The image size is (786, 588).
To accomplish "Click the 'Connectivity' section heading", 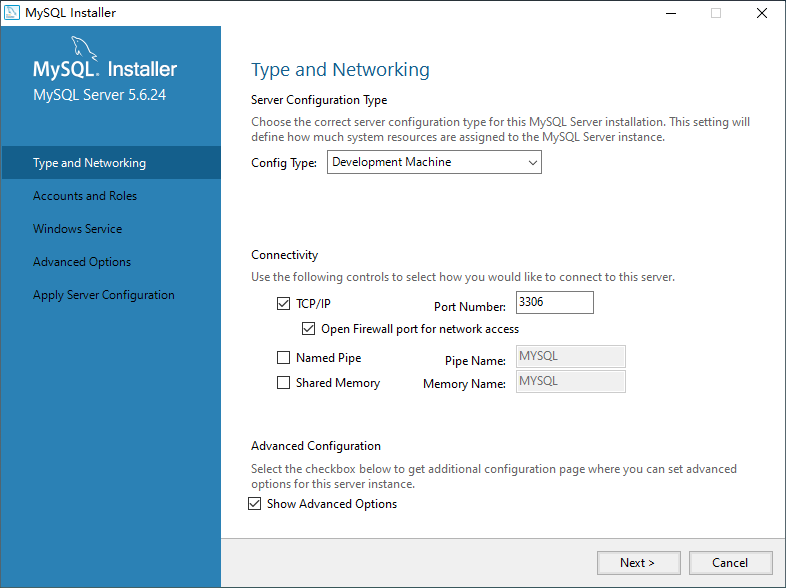I will pyautogui.click(x=284, y=255).
